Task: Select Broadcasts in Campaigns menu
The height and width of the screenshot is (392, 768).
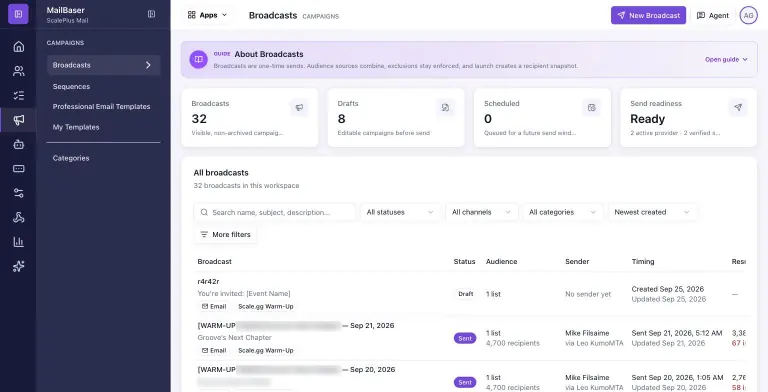Action: coord(103,65)
